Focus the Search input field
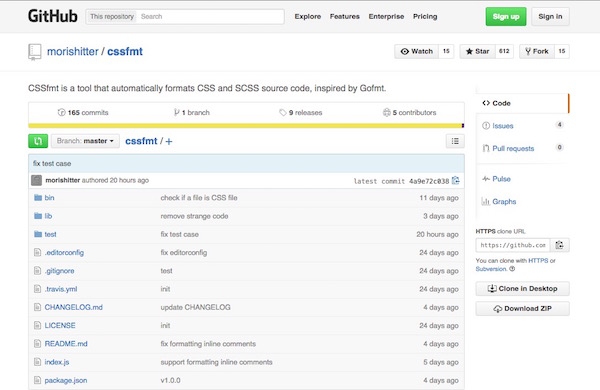 point(210,16)
